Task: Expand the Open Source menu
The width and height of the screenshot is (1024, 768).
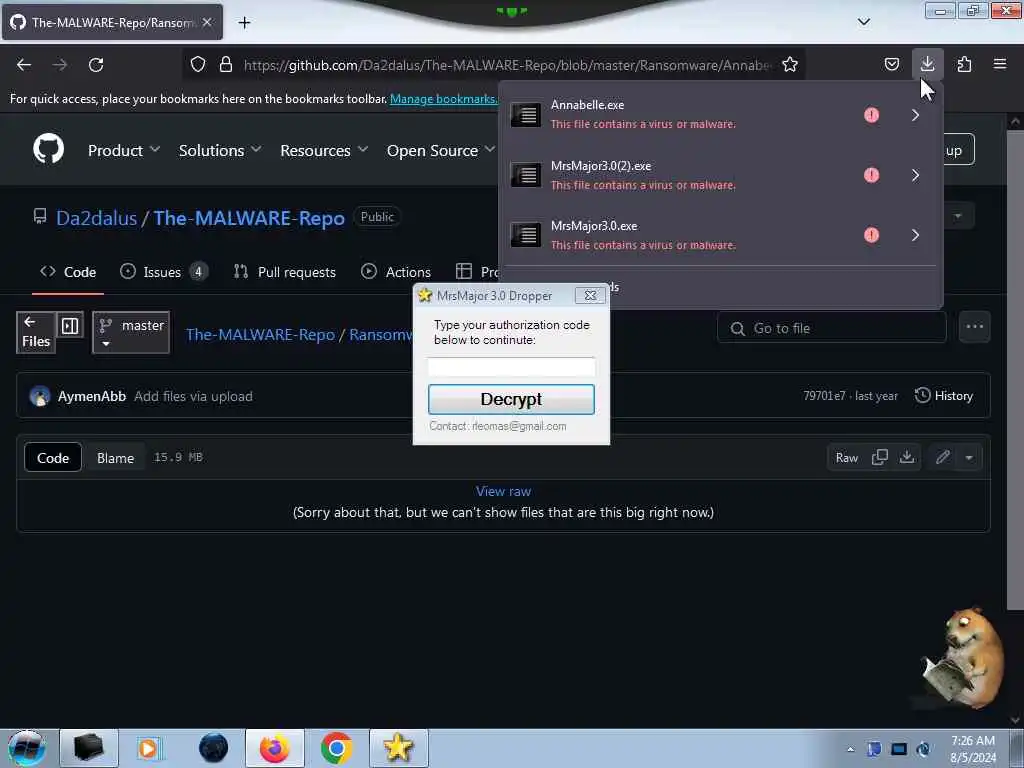Action: tap(441, 150)
